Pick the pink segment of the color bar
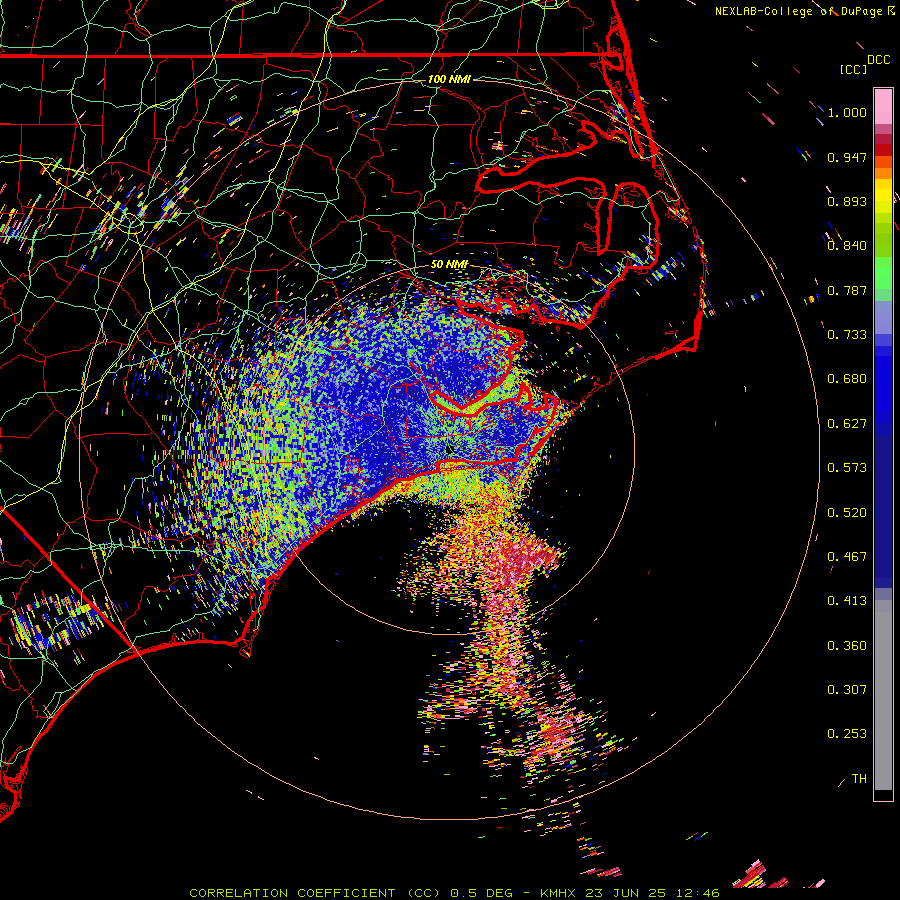 (x=883, y=106)
